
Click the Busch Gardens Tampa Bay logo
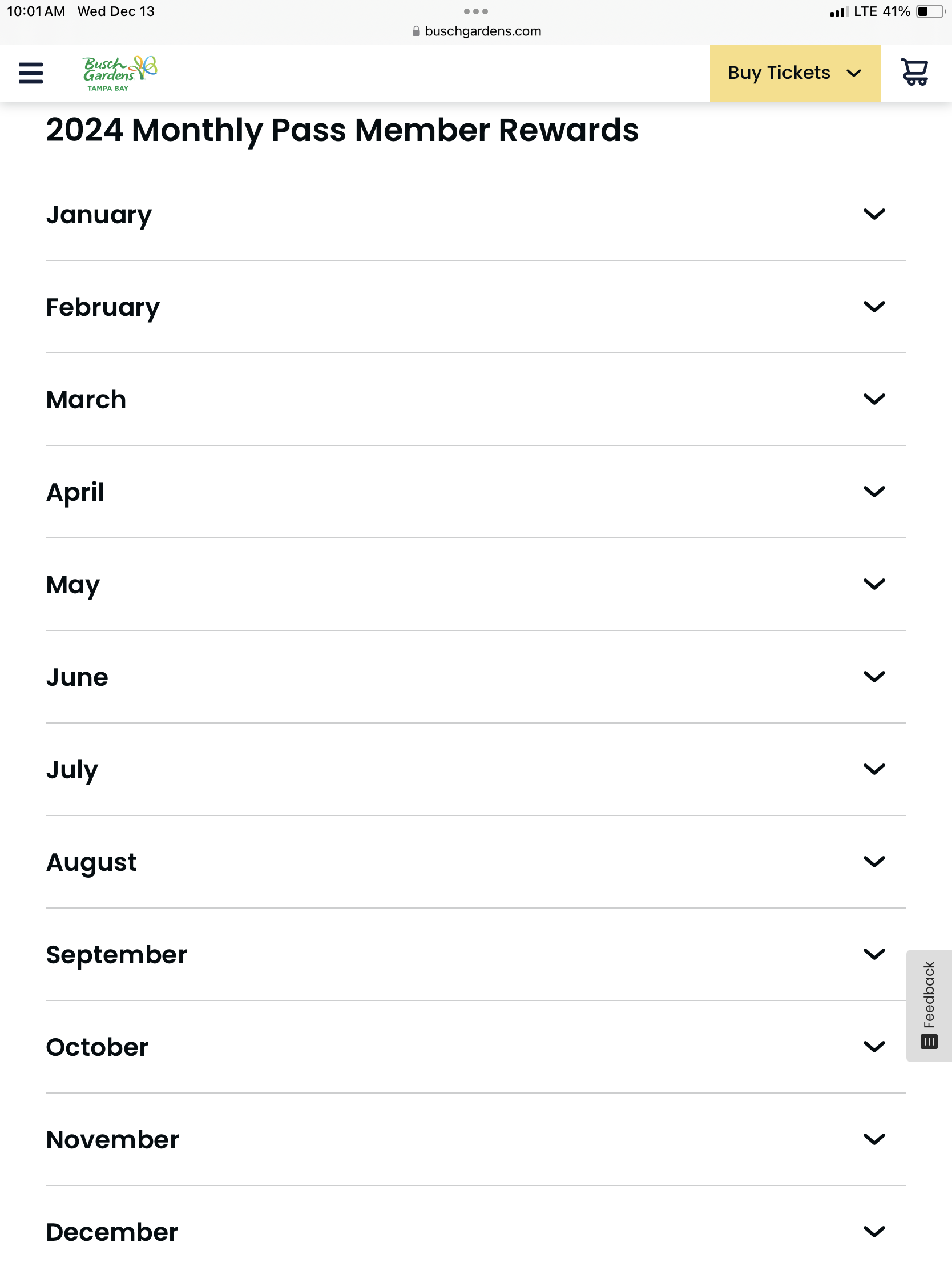tap(119, 74)
